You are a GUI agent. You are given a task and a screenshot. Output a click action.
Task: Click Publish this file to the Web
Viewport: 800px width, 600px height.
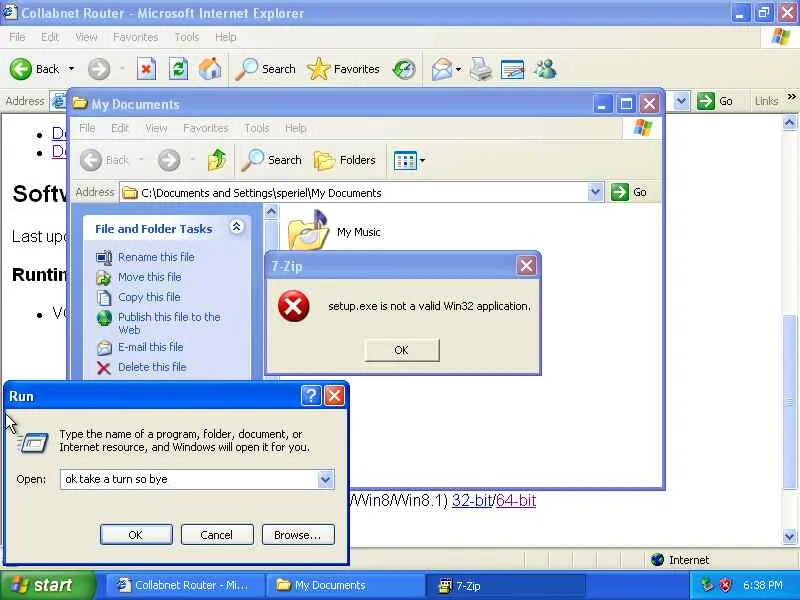(169, 323)
